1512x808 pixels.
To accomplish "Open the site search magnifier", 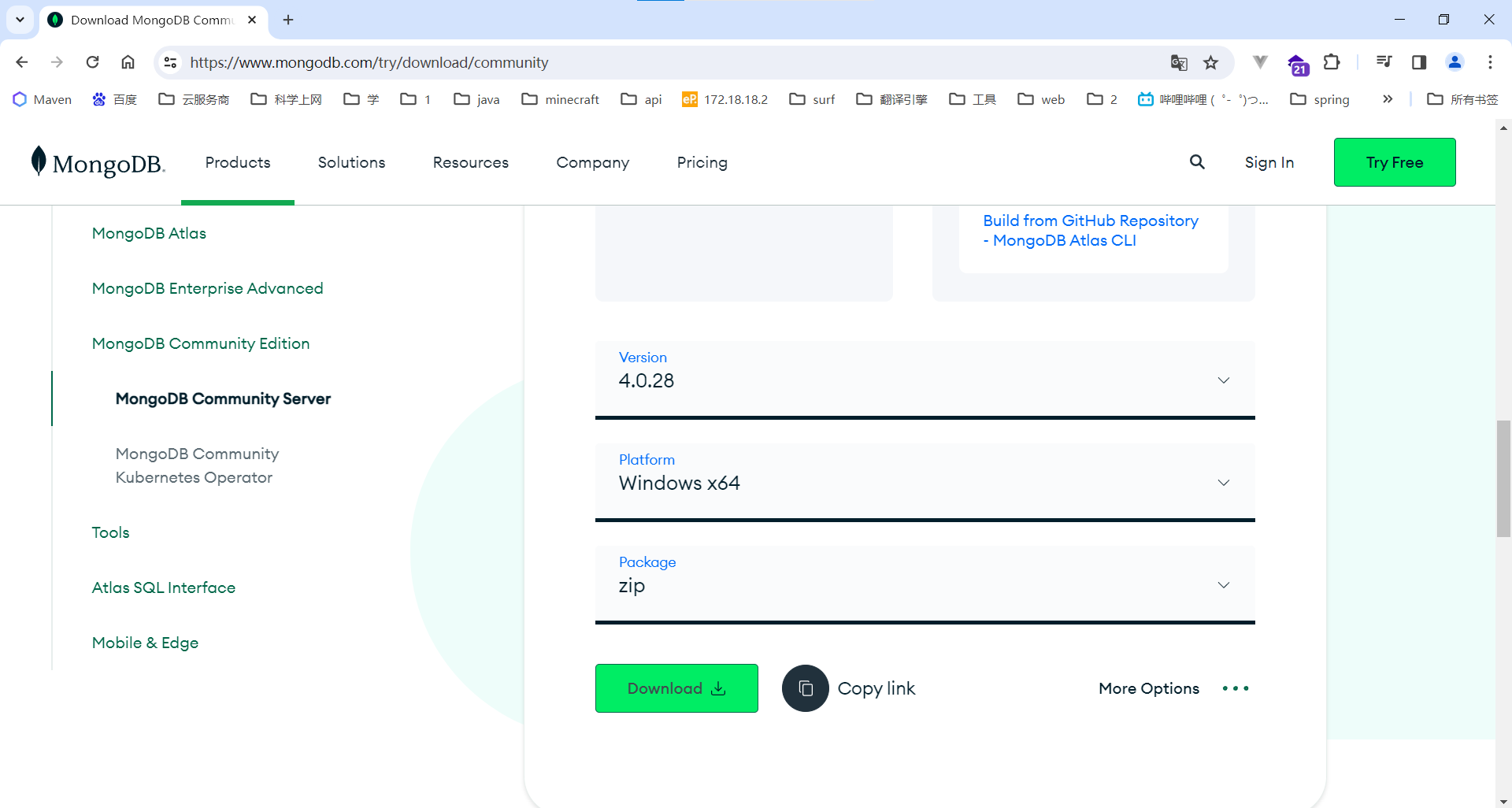I will [1197, 162].
